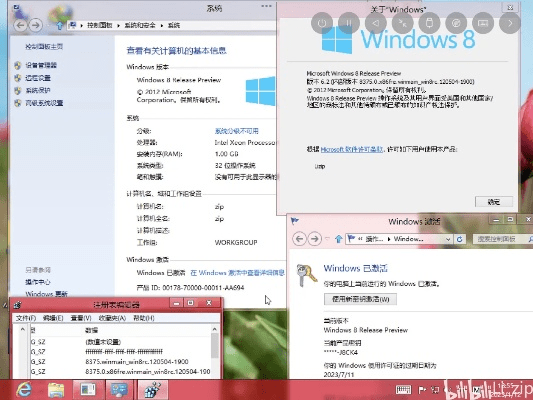Open 控制面板主页 in the sidebar

[44, 47]
